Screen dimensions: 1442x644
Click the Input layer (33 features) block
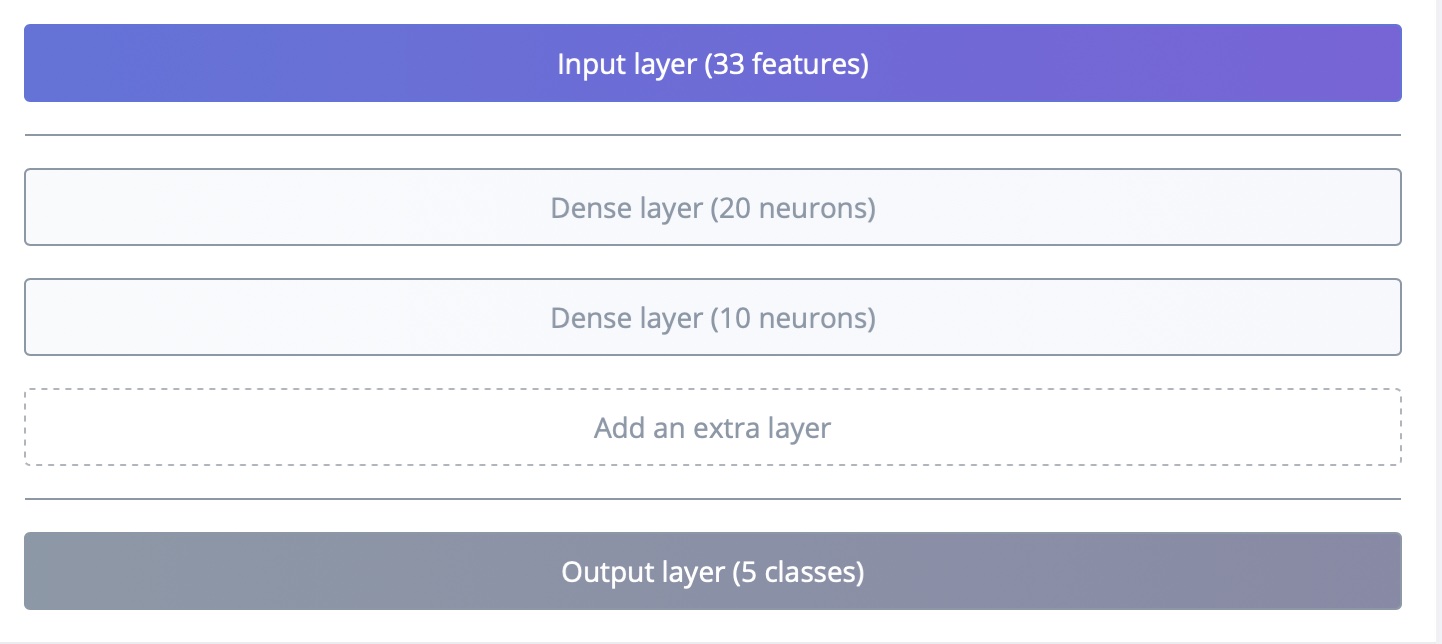pyautogui.click(x=712, y=64)
